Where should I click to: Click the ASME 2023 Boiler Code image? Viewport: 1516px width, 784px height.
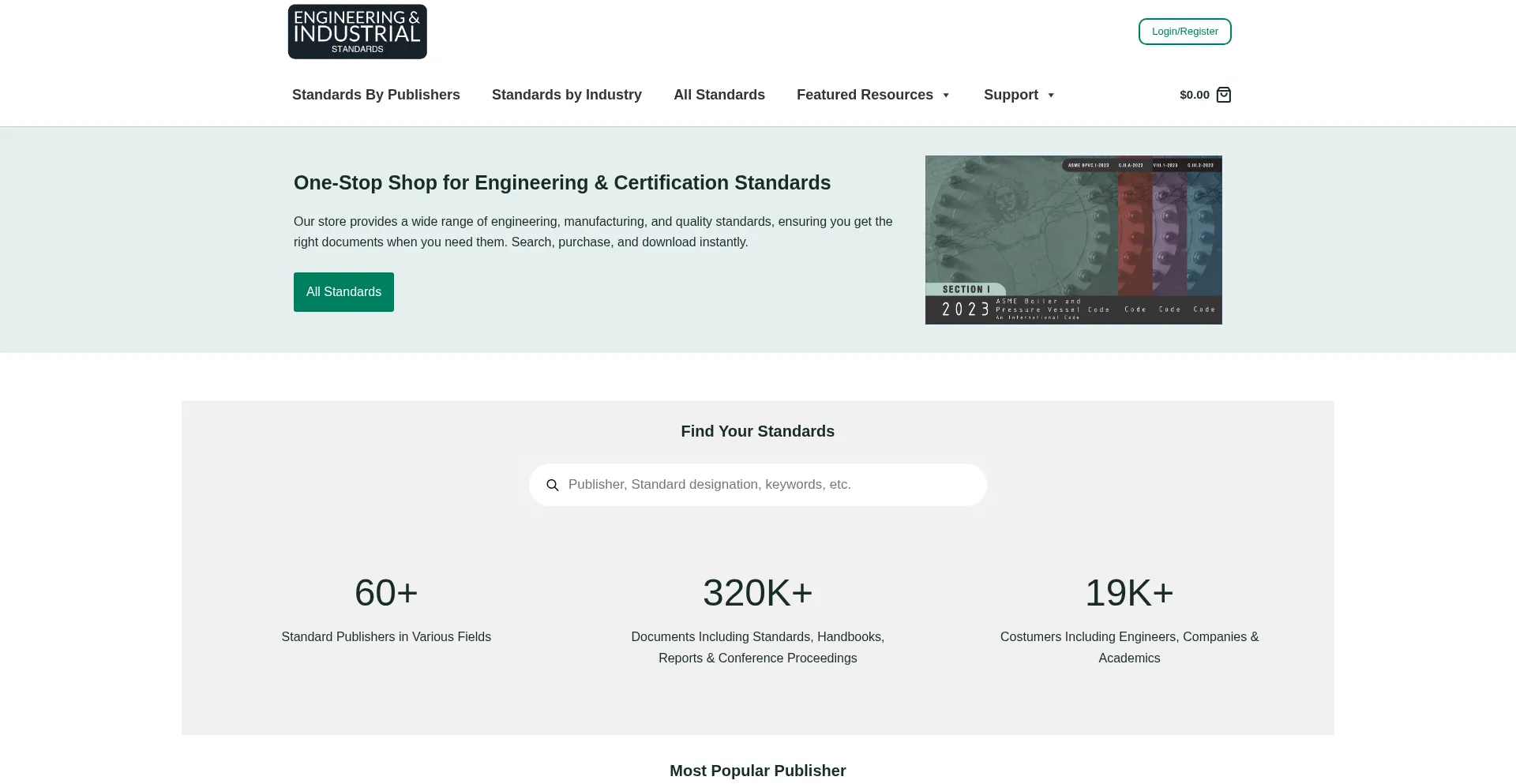1073,240
